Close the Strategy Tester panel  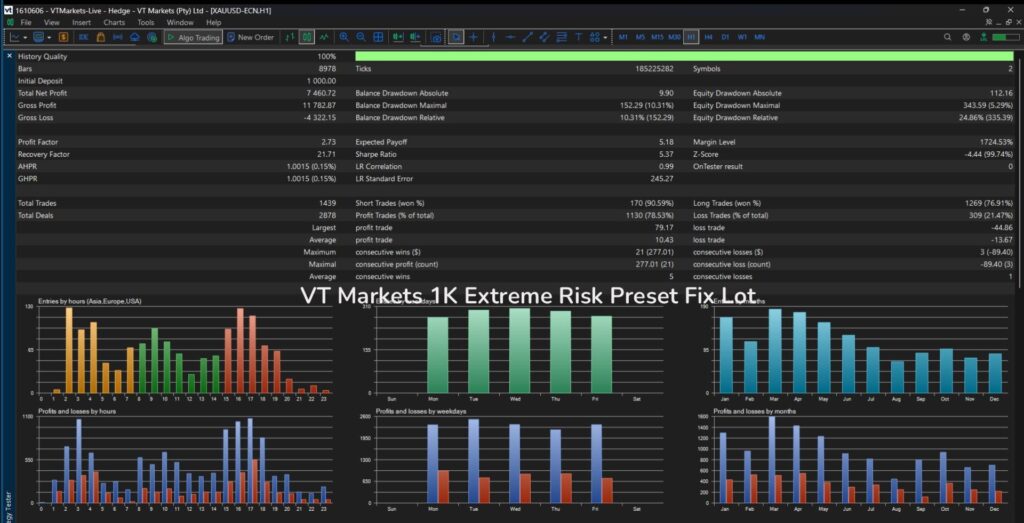[9, 56]
